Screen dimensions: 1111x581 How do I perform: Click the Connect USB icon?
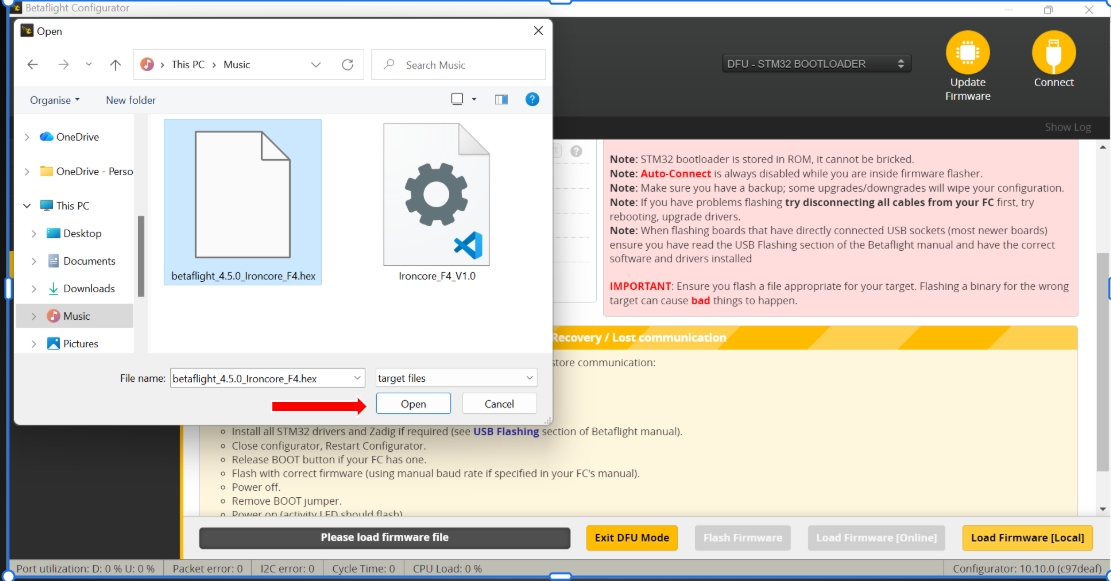click(x=1053, y=52)
